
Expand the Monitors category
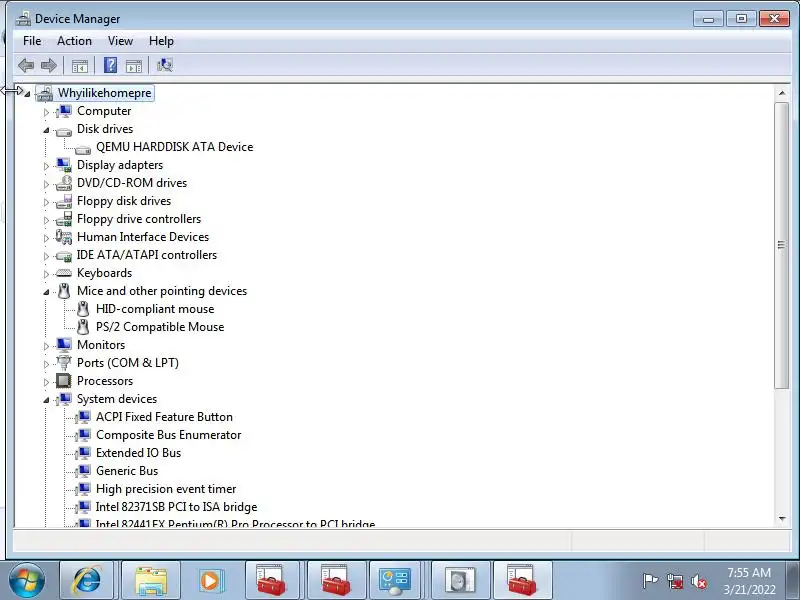point(46,346)
